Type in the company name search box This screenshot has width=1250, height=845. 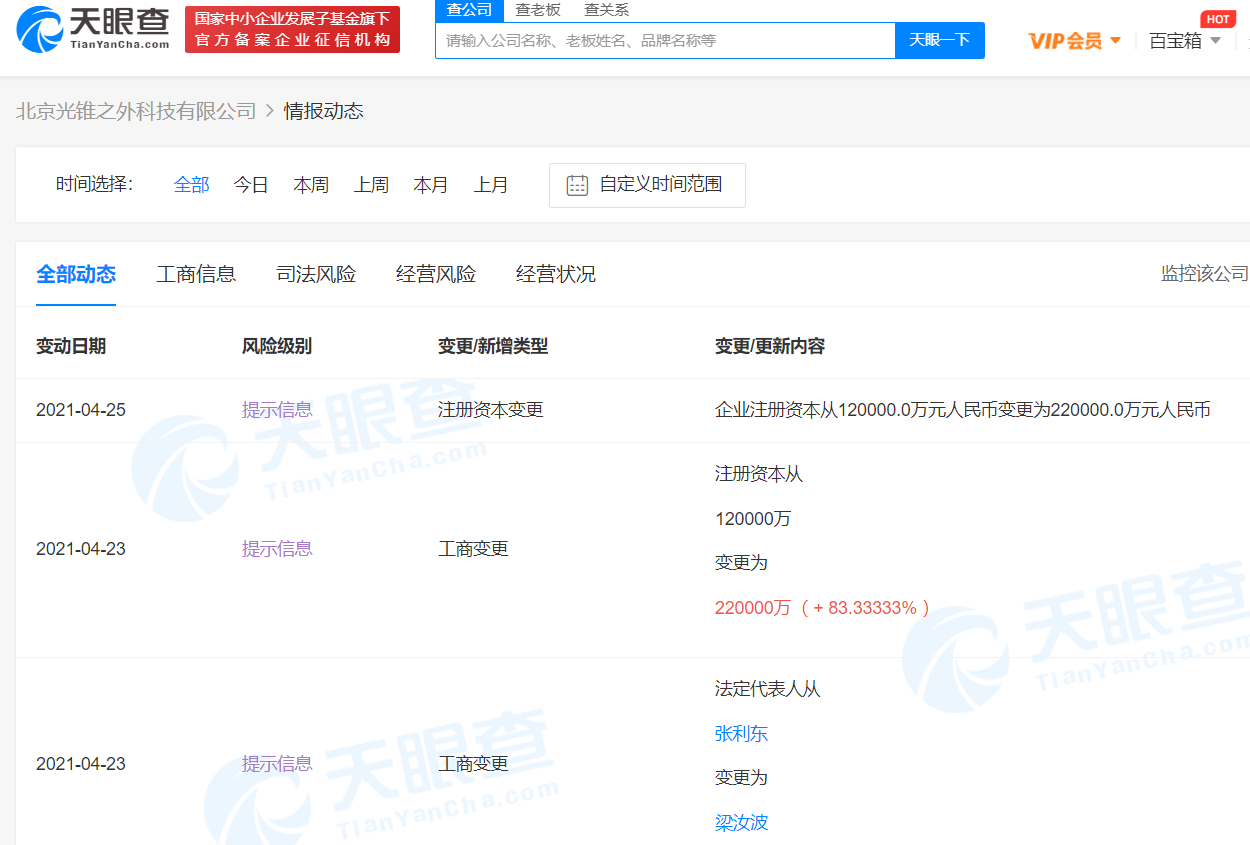click(665, 41)
